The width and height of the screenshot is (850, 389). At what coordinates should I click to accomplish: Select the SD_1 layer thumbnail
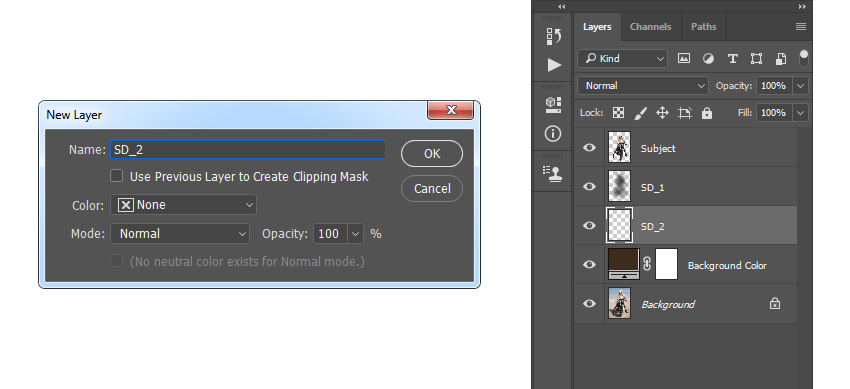coord(619,186)
